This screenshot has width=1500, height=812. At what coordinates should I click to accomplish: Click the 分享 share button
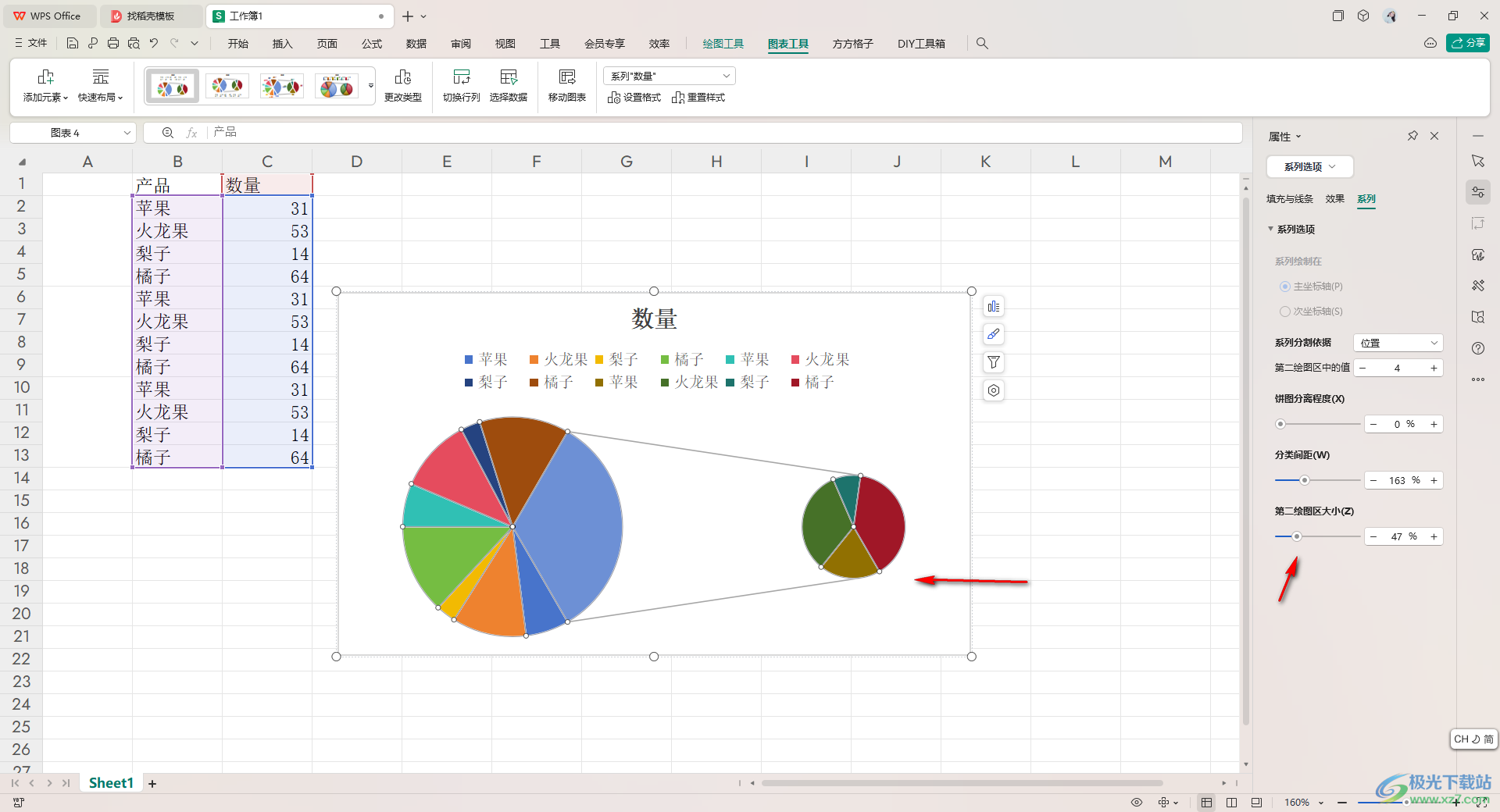tap(1468, 43)
